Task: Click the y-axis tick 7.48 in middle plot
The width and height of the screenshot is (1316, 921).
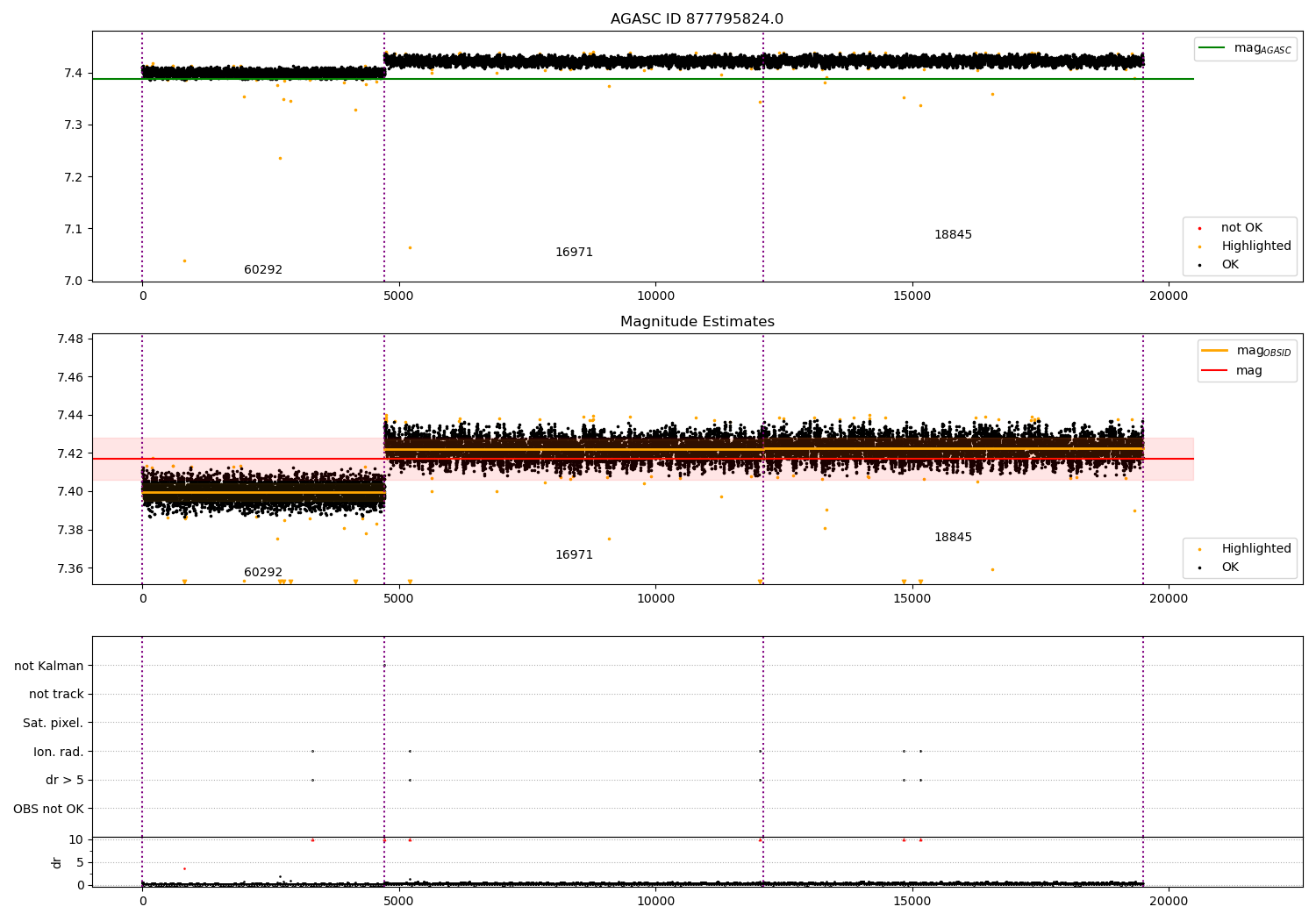Action: coord(69,339)
